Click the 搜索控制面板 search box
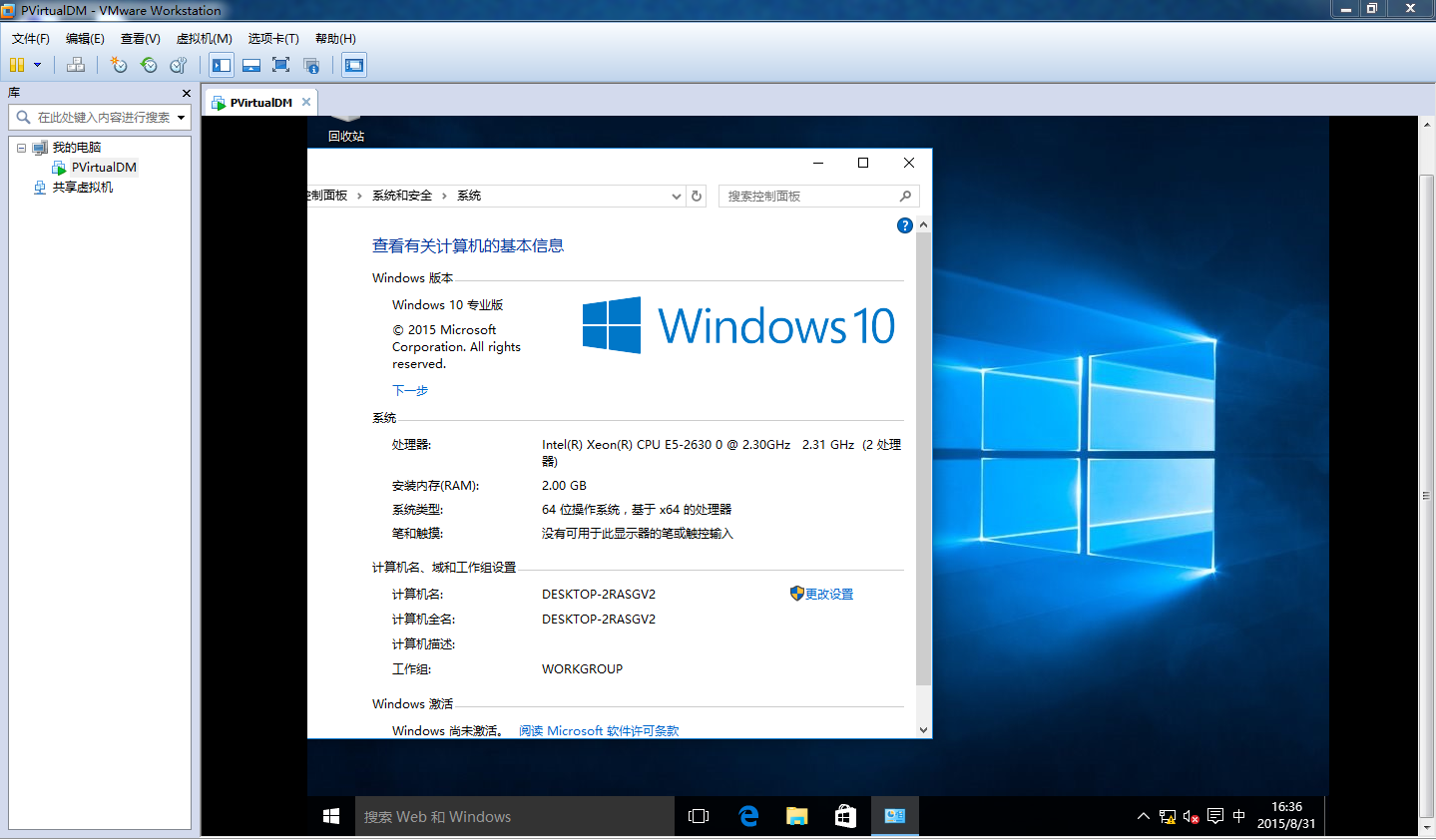 818,197
